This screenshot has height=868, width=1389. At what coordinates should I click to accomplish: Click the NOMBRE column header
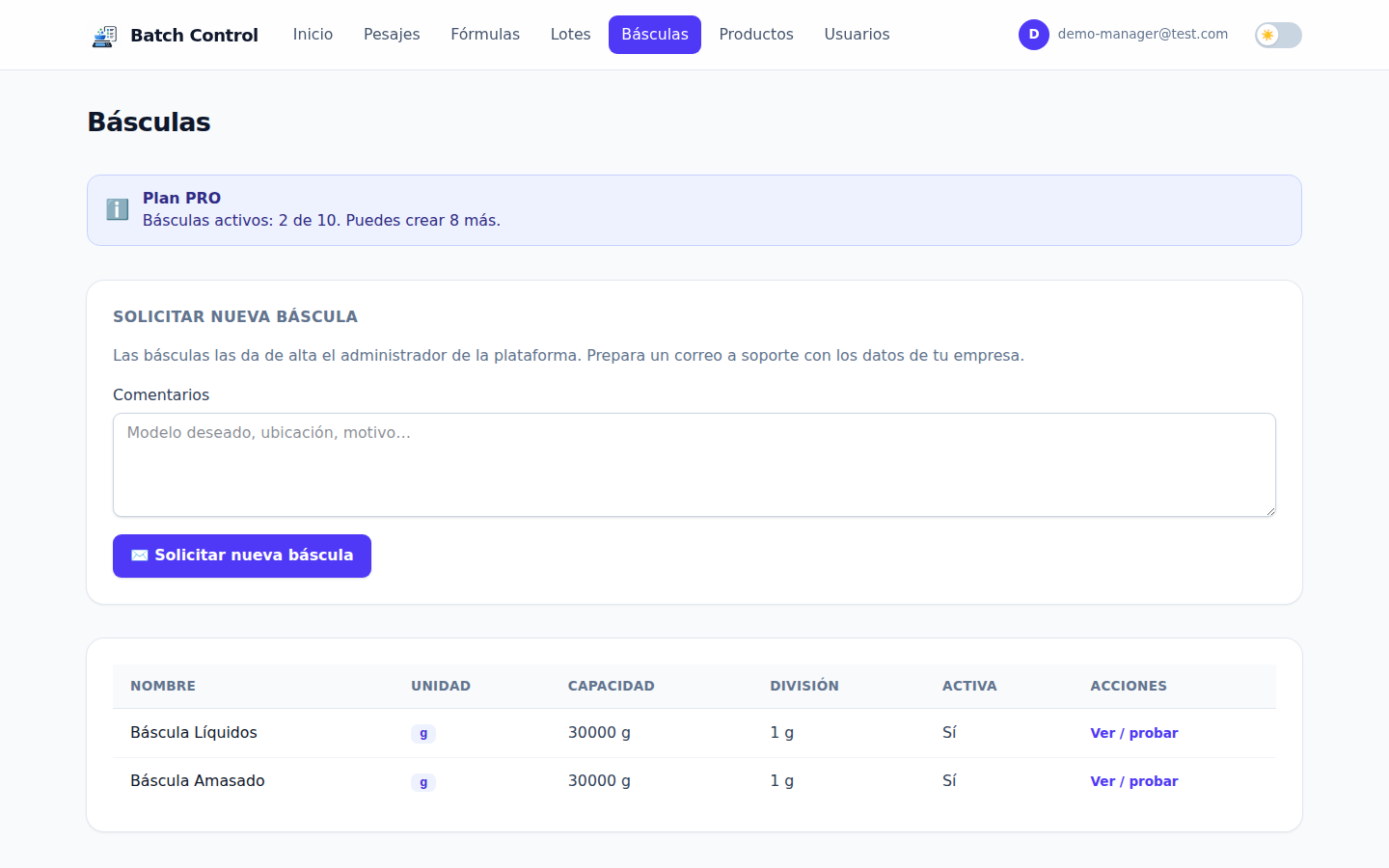coord(163,686)
